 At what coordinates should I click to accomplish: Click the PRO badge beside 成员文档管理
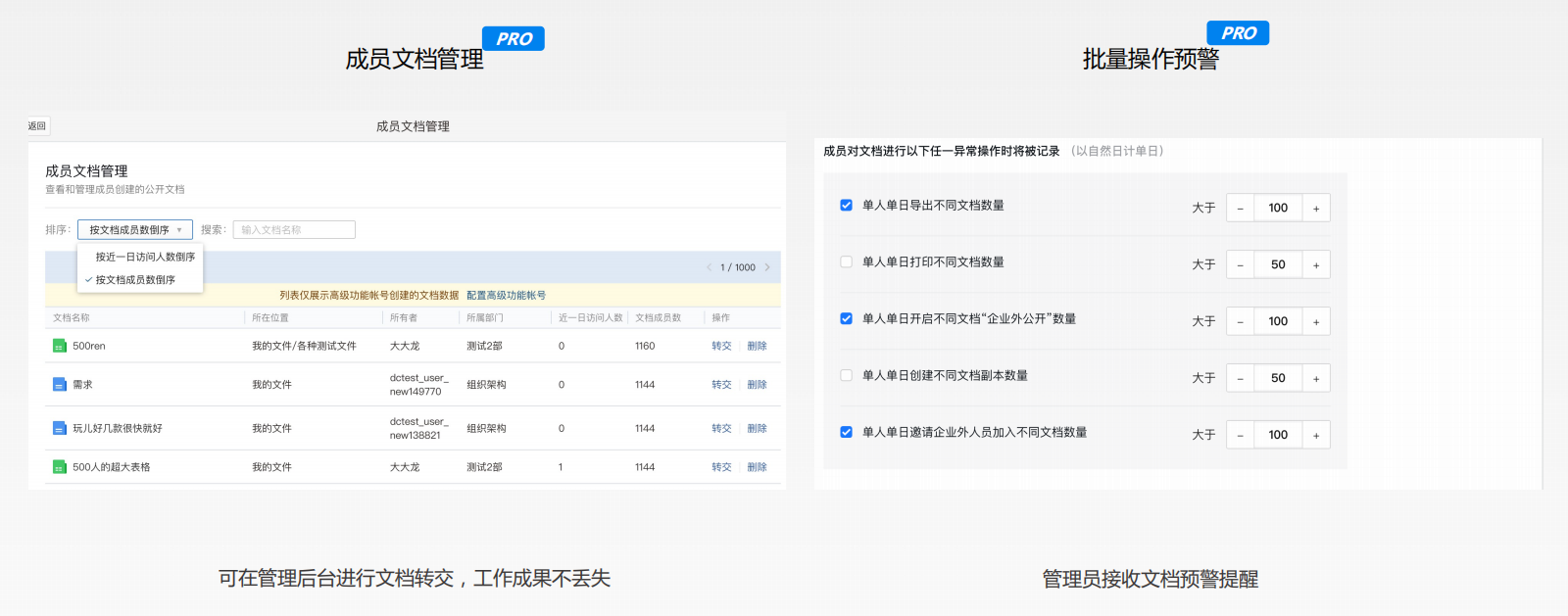coord(514,39)
